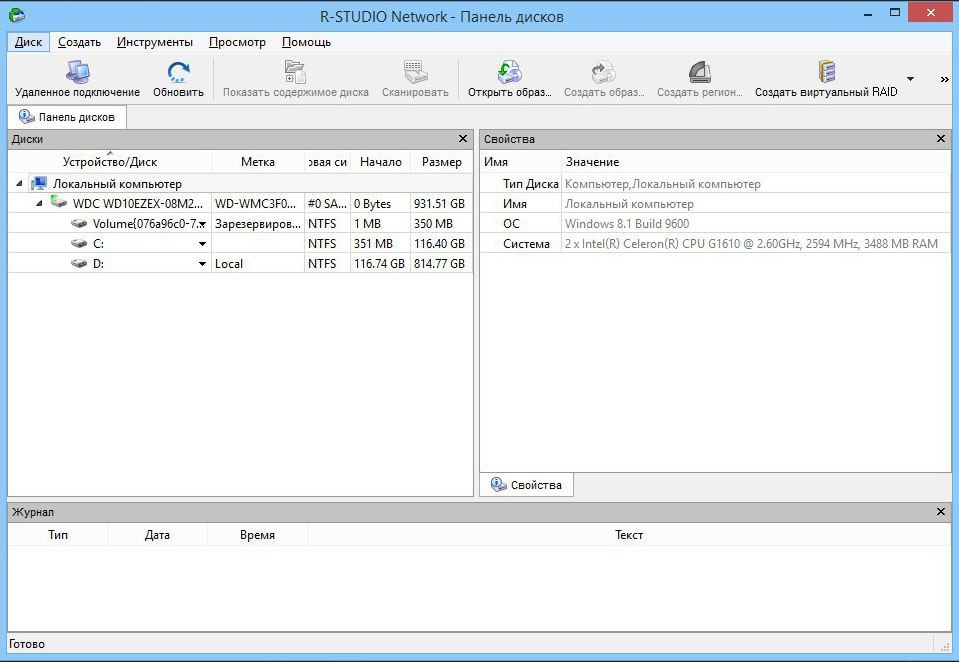Image resolution: width=959 pixels, height=662 pixels.
Task: Close the Диски panel
Action: [x=463, y=139]
